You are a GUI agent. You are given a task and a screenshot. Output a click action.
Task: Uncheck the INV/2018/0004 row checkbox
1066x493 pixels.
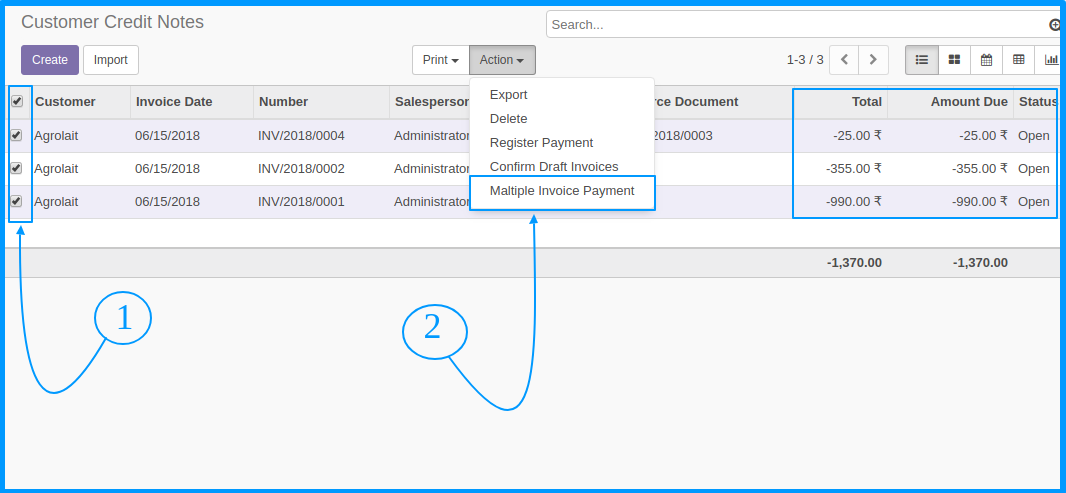point(16,135)
